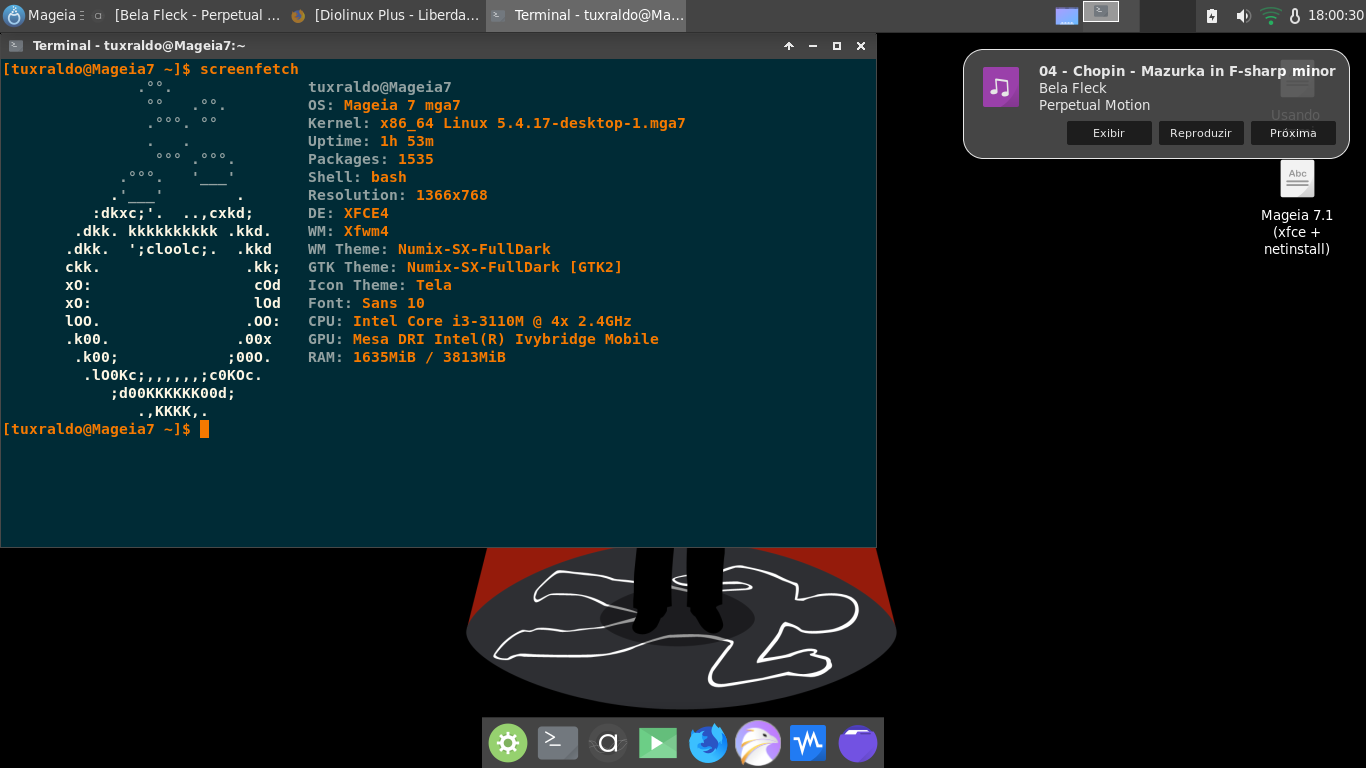This screenshot has height=768, width=1366.
Task: Skip to next track with Próxima
Action: [x=1293, y=133]
